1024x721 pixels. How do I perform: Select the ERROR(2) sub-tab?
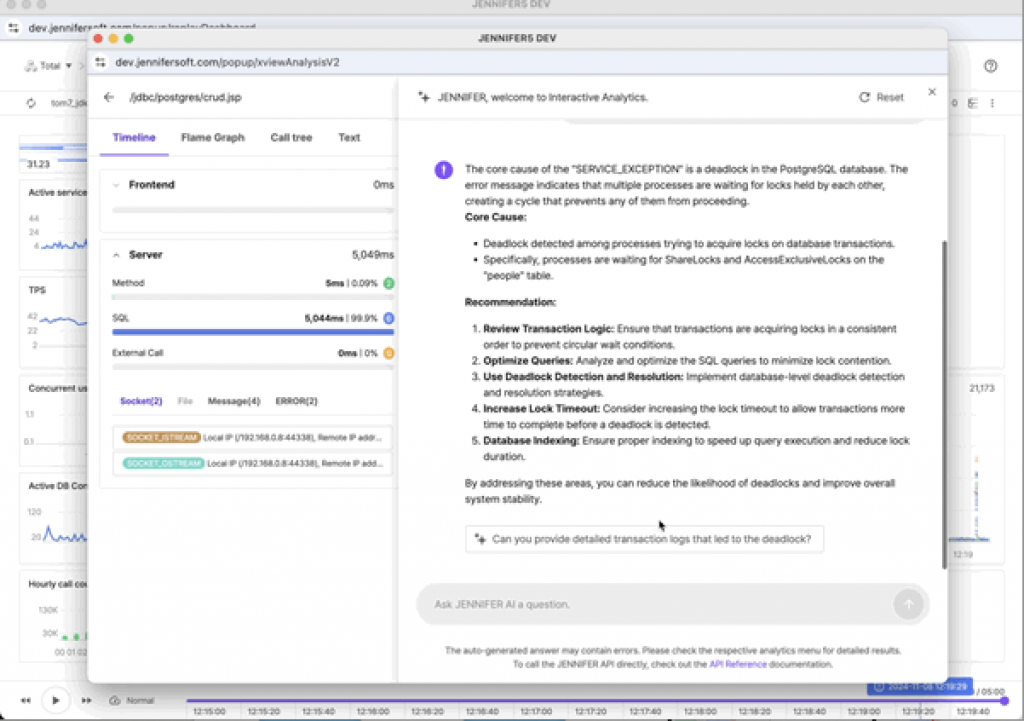pyautogui.click(x=296, y=401)
